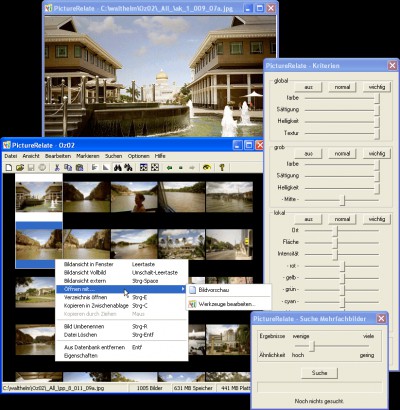Screen dimensions: 400x410
Task: Click wichtig button in the global group
Action: point(377,87)
